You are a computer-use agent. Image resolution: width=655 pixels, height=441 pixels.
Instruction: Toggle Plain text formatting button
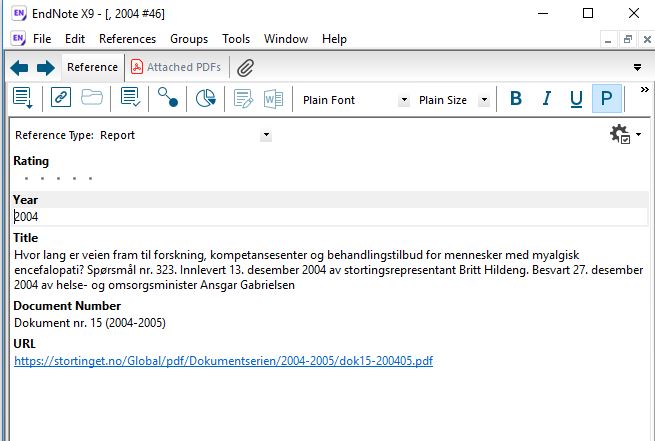point(606,99)
